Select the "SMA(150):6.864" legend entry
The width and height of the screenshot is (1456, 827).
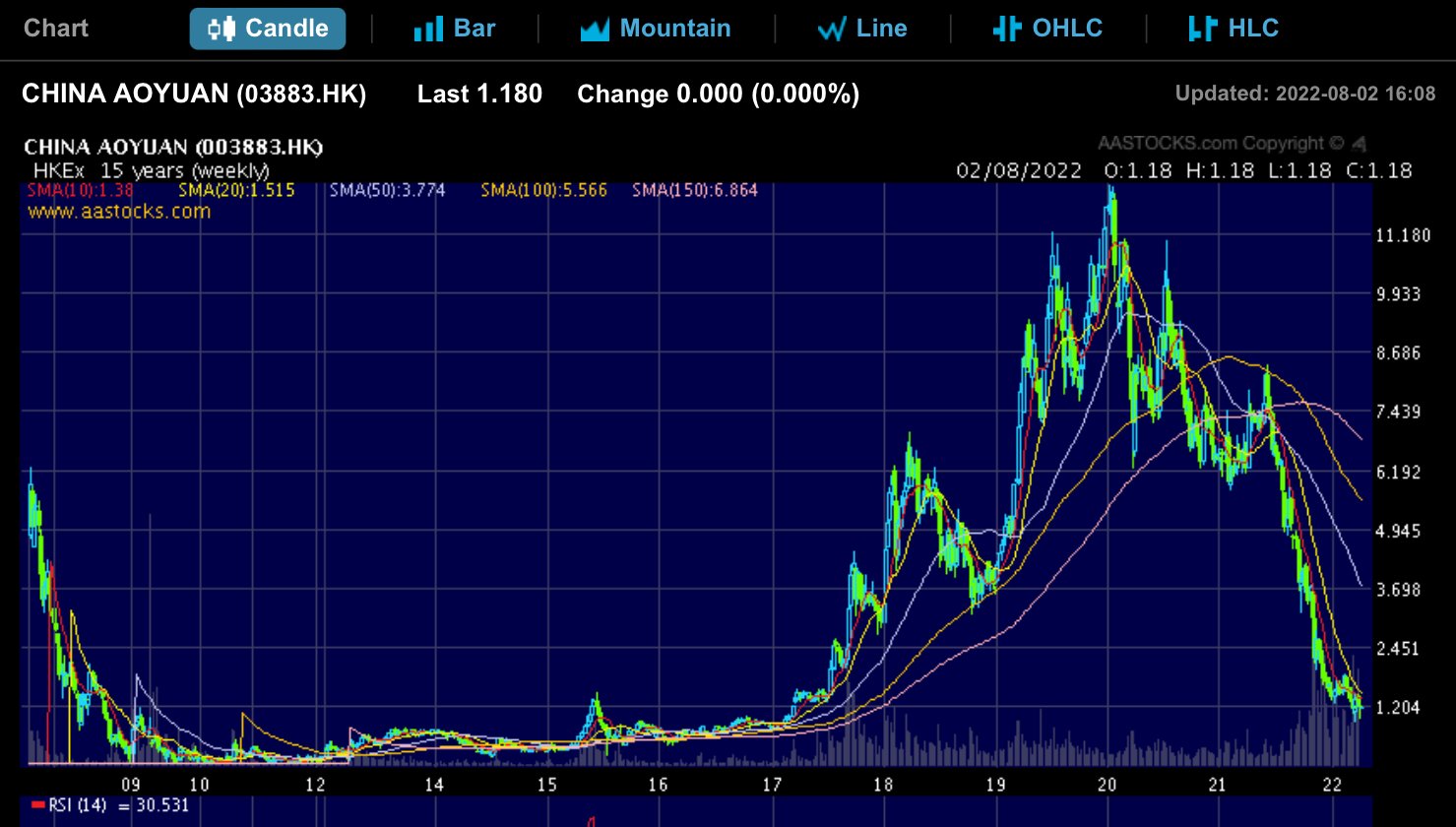click(x=695, y=190)
